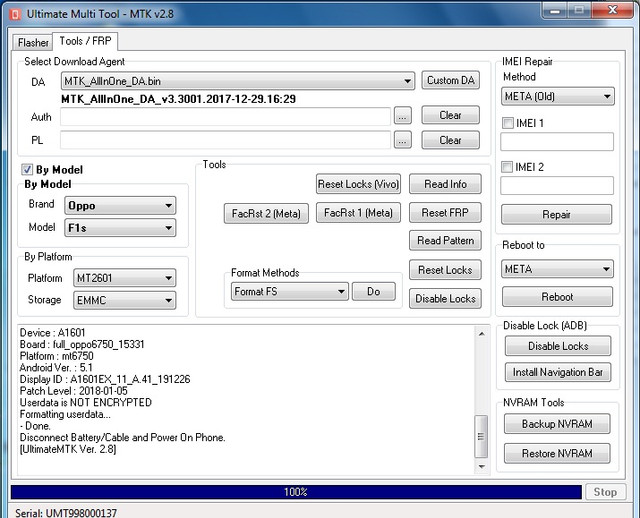Browse for PL file with ellipsis button
640x518 pixels.
click(x=402, y=140)
